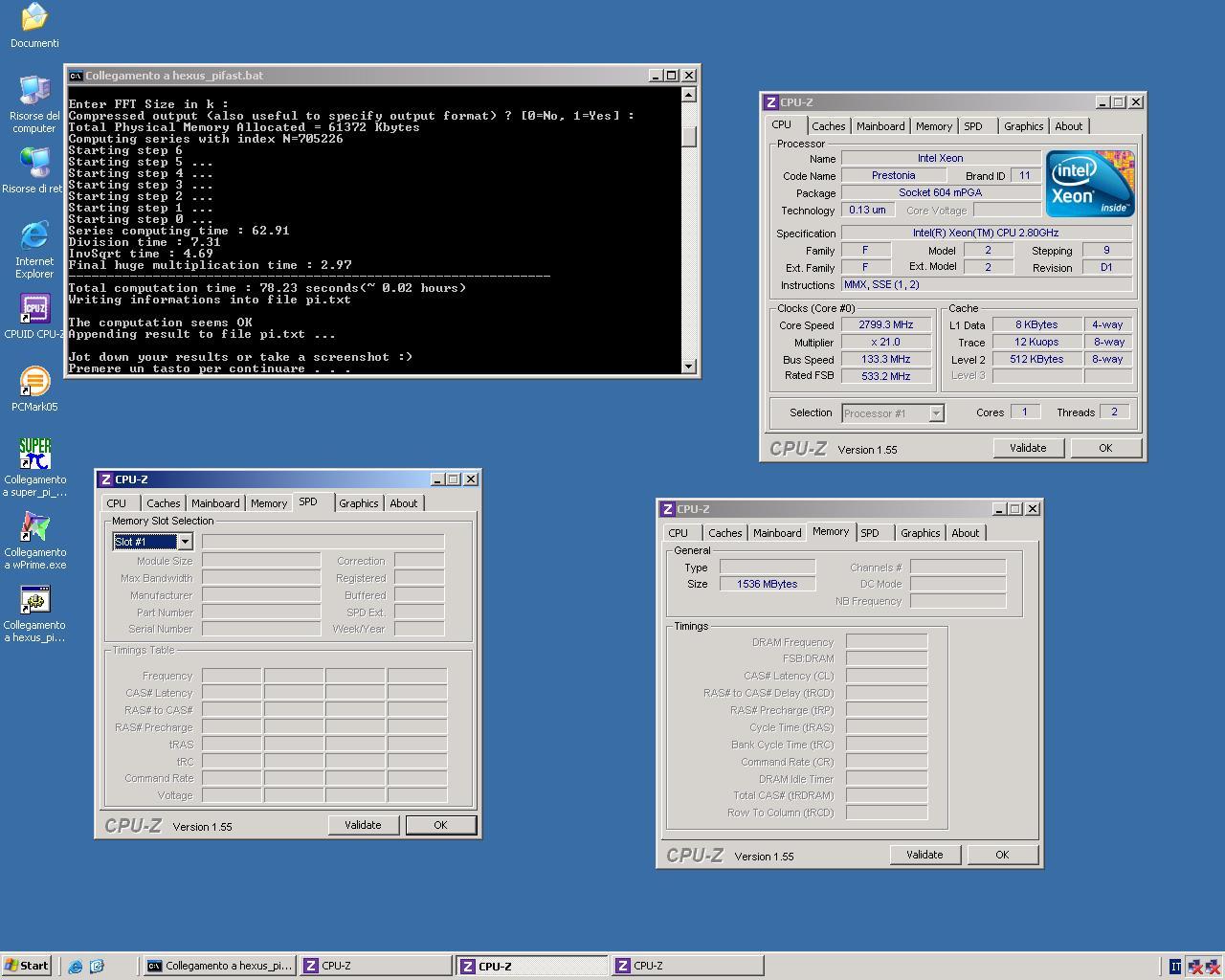Click the Instructions MMX, SSE field
This screenshot has width=1225, height=980.
pos(986,285)
